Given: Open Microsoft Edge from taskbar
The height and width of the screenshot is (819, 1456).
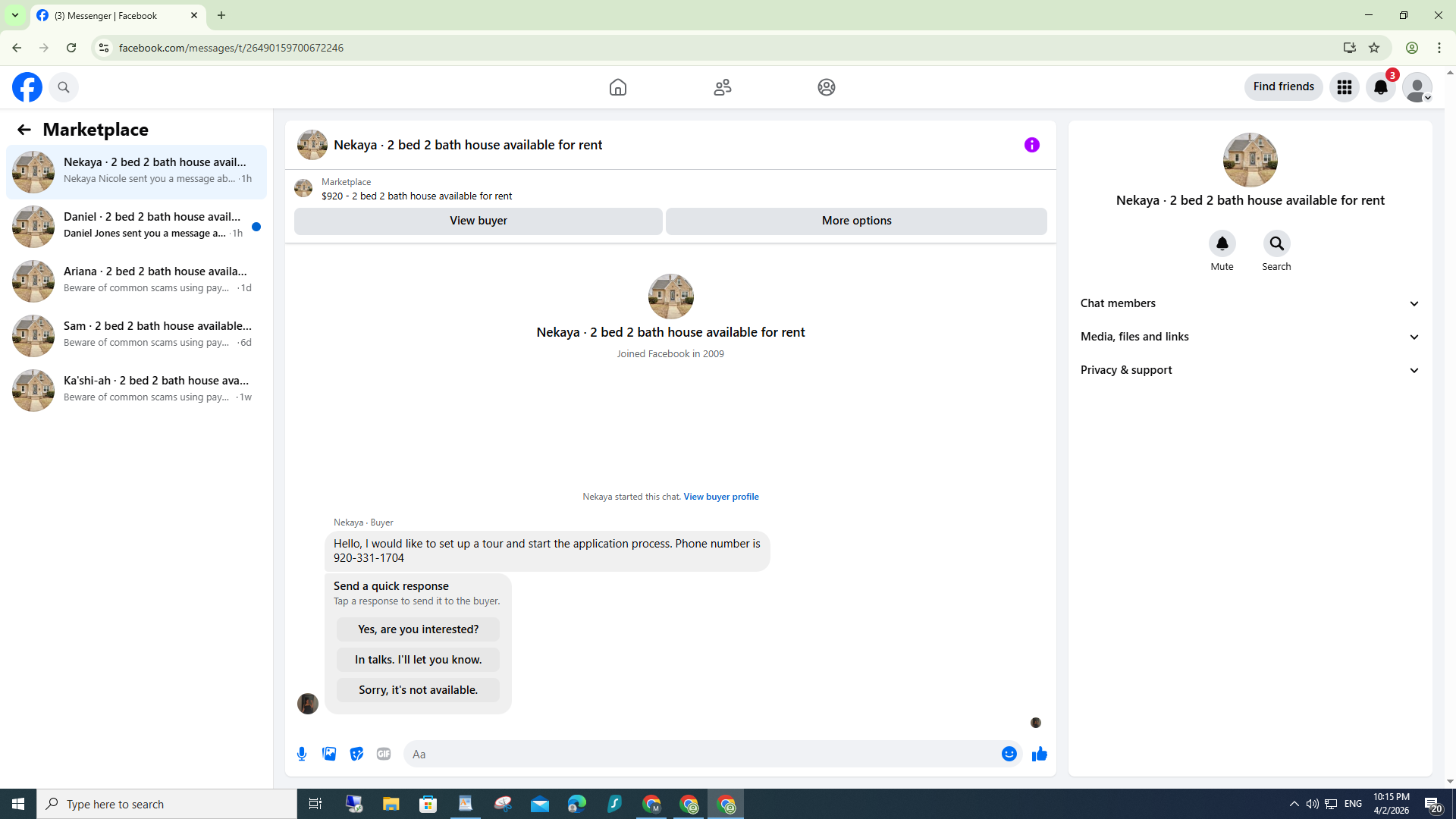Looking at the screenshot, I should tap(577, 804).
